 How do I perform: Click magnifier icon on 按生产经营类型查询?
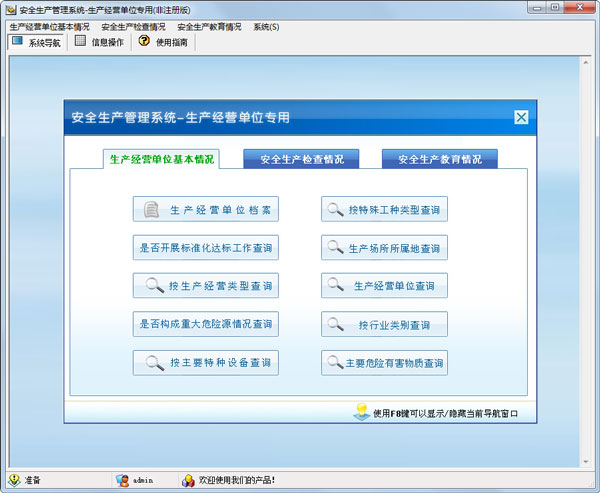(155, 285)
